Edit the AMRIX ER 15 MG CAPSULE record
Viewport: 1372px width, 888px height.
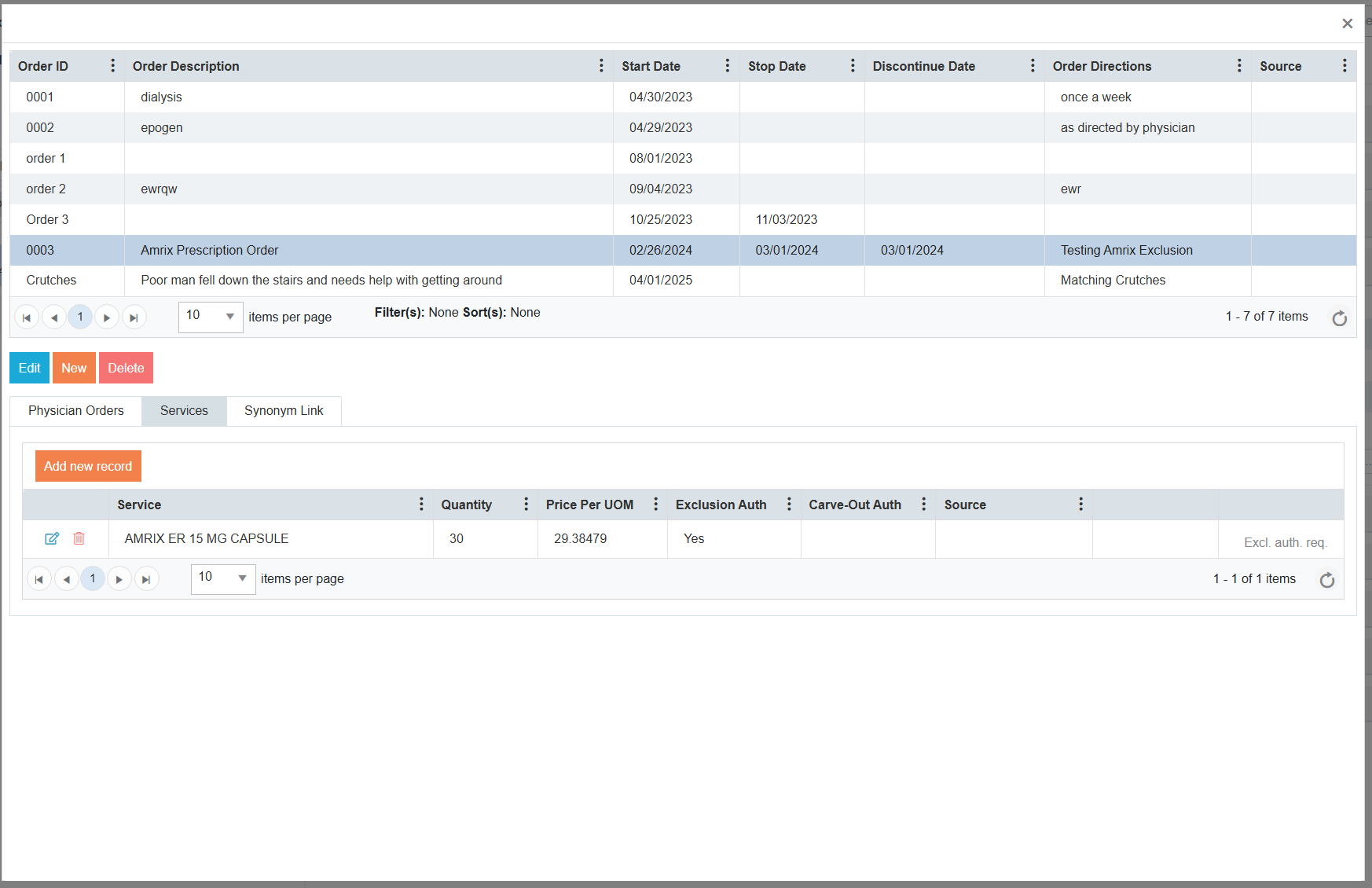(x=52, y=538)
